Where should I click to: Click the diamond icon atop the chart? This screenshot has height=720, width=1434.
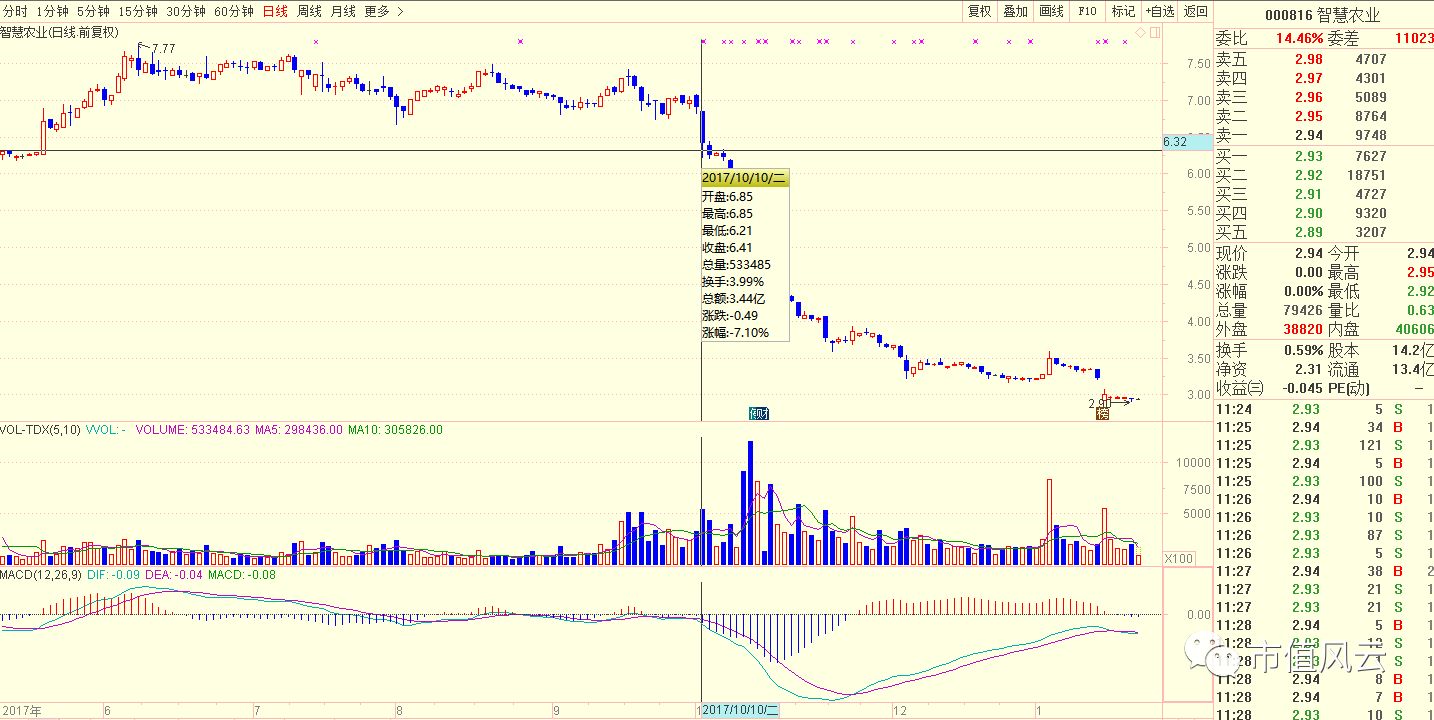pyautogui.click(x=1139, y=33)
